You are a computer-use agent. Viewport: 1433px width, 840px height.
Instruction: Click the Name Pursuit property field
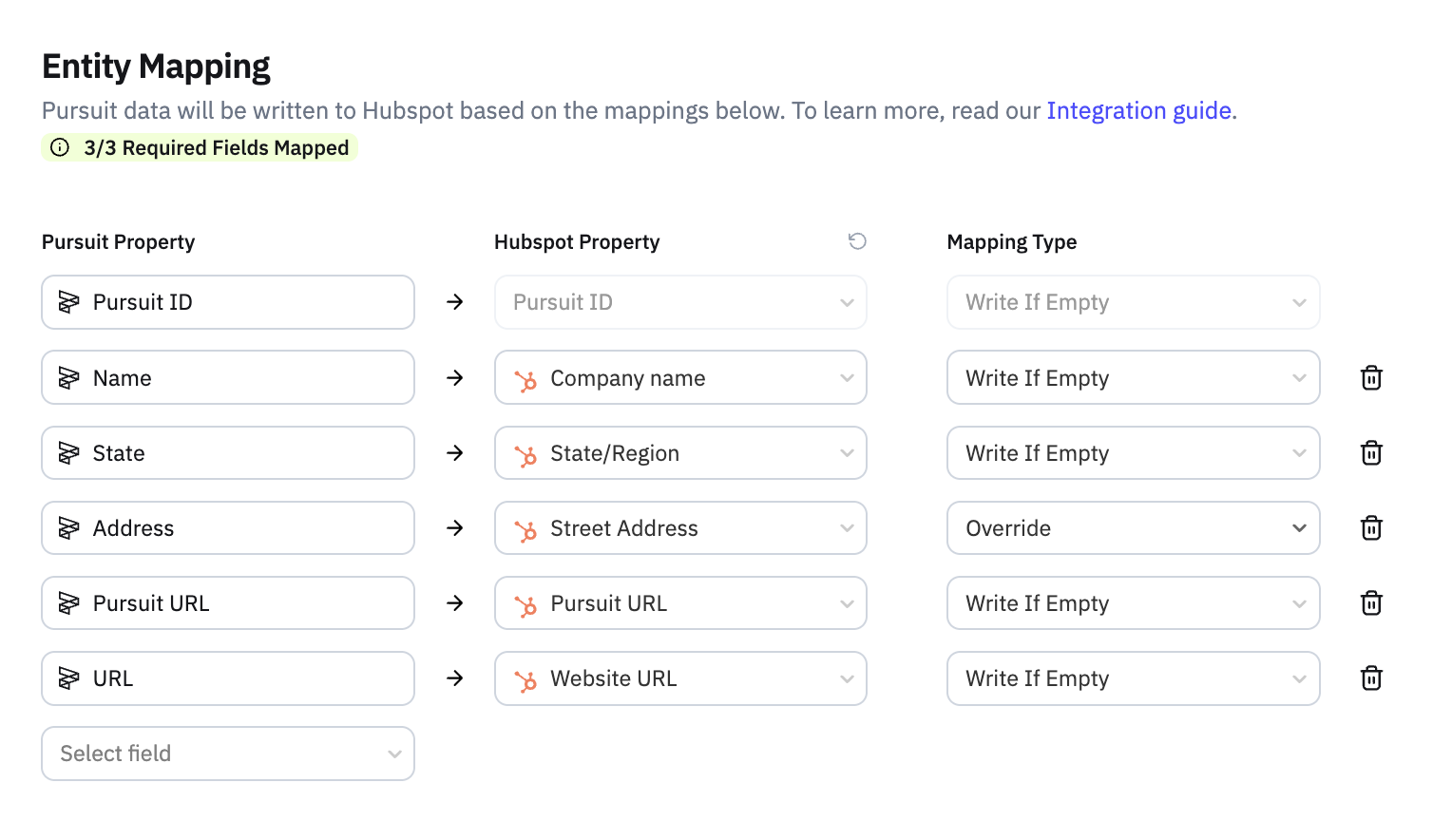tap(228, 377)
